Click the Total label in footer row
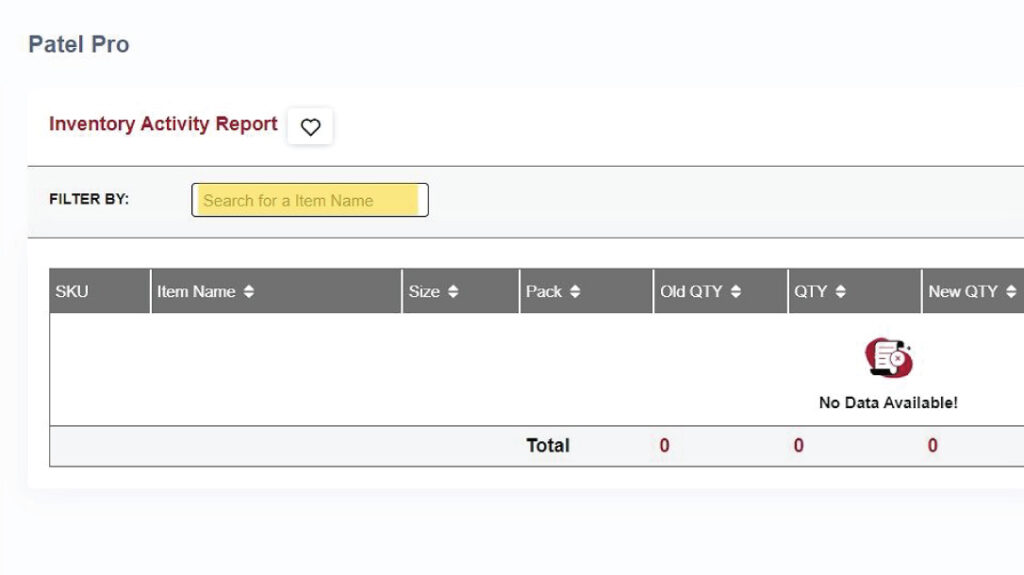The width and height of the screenshot is (1024, 575). click(548, 446)
